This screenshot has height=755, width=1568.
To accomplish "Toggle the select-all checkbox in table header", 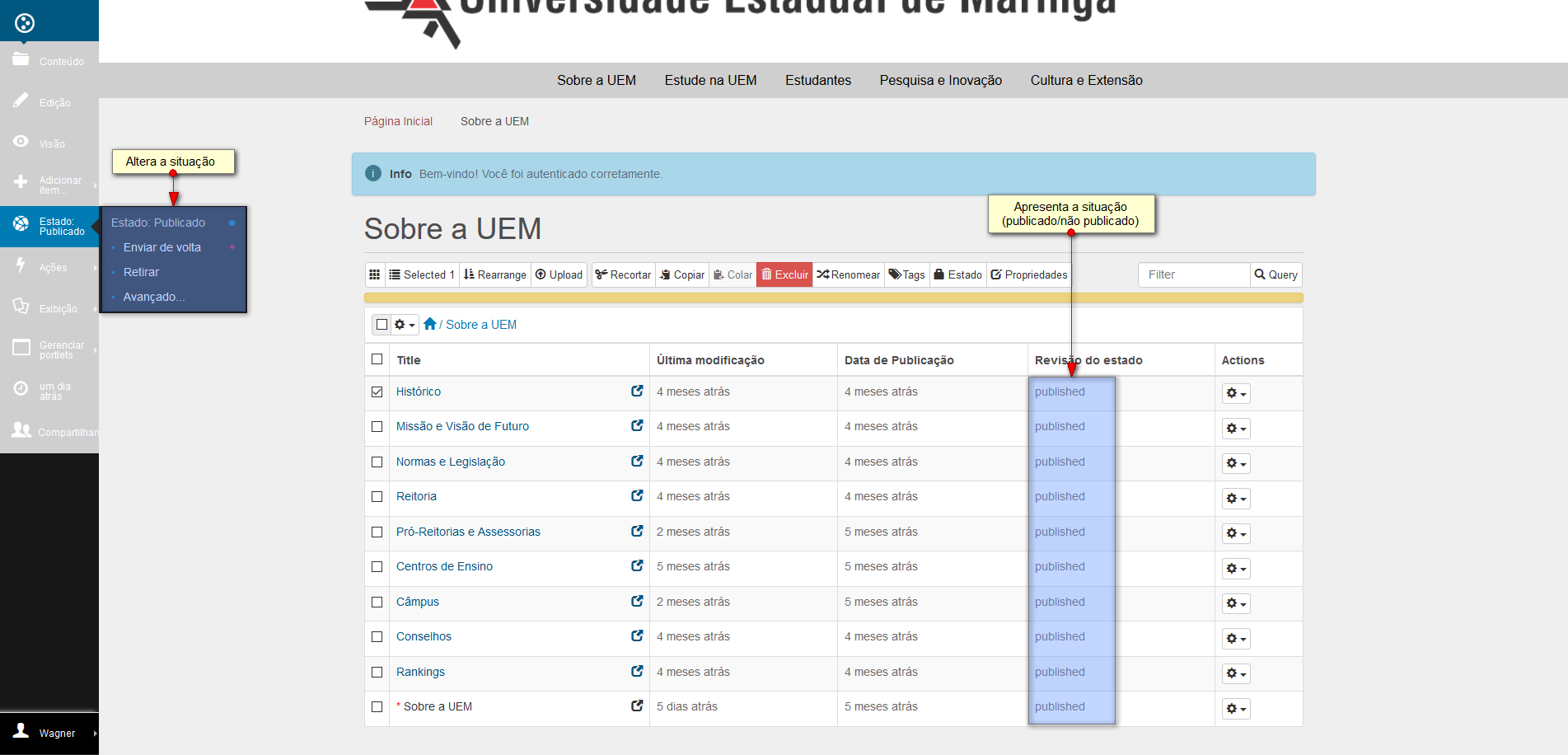I will (377, 359).
